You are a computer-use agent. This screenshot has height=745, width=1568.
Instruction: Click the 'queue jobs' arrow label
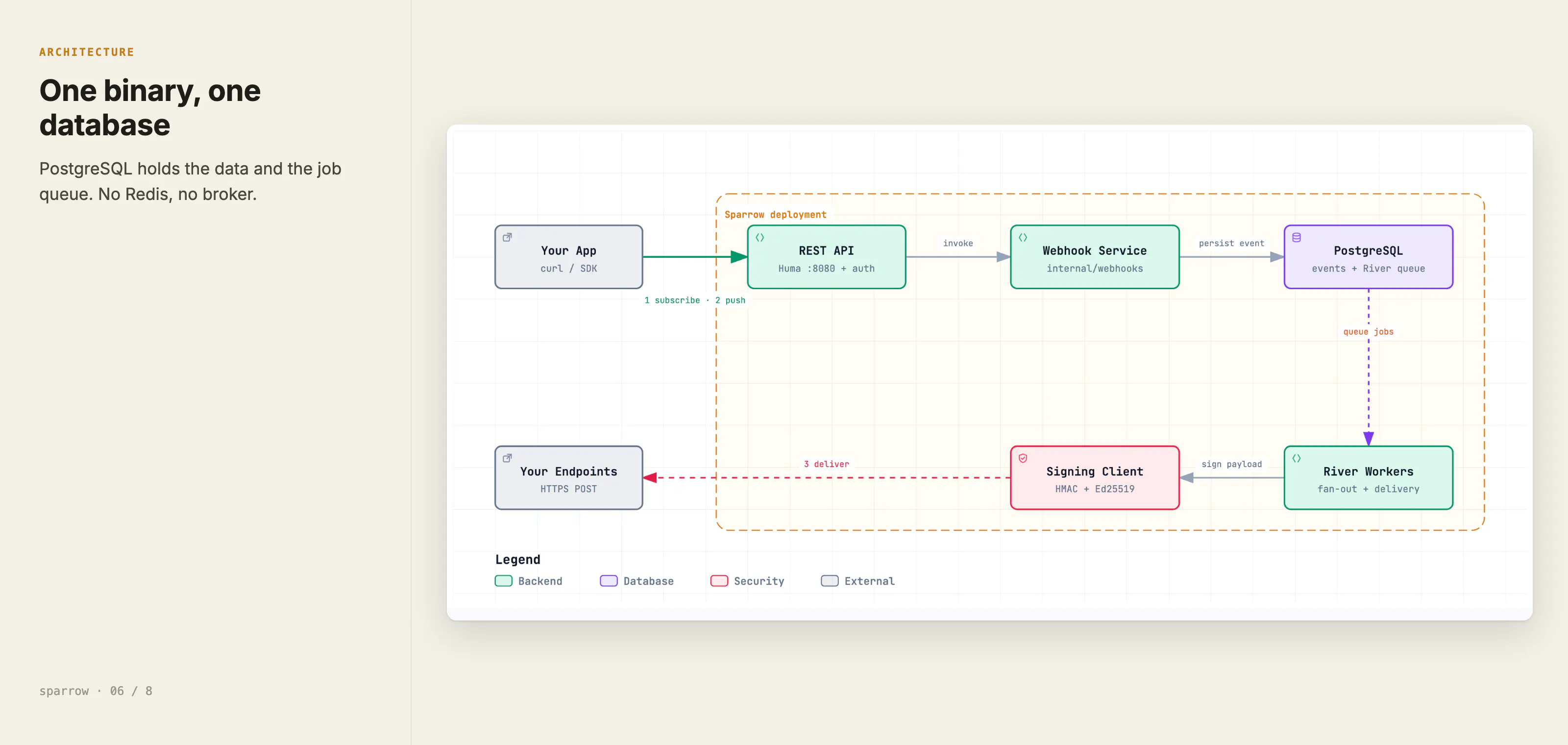(1369, 332)
